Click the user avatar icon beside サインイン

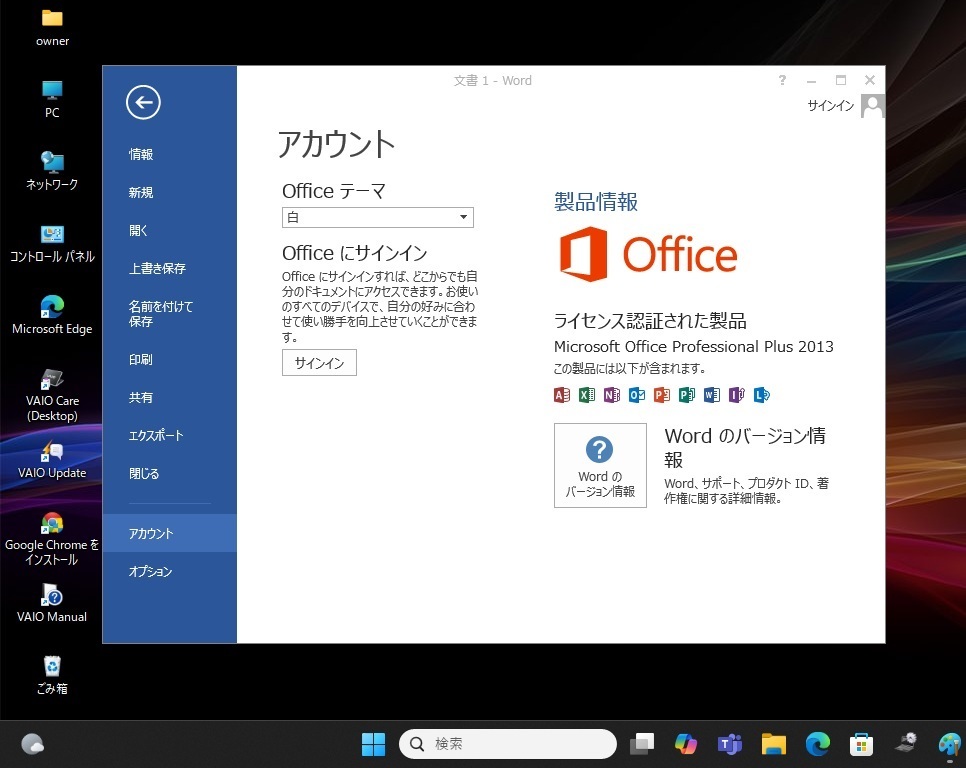point(872,106)
